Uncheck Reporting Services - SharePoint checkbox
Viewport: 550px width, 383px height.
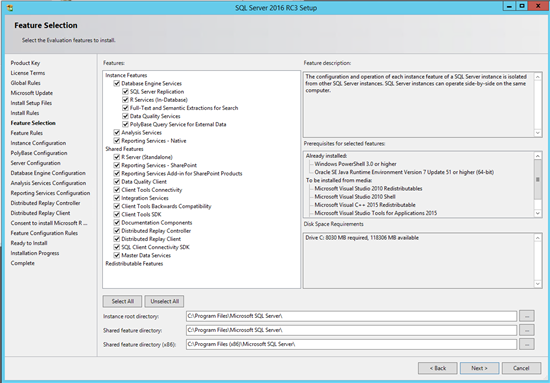[117, 165]
